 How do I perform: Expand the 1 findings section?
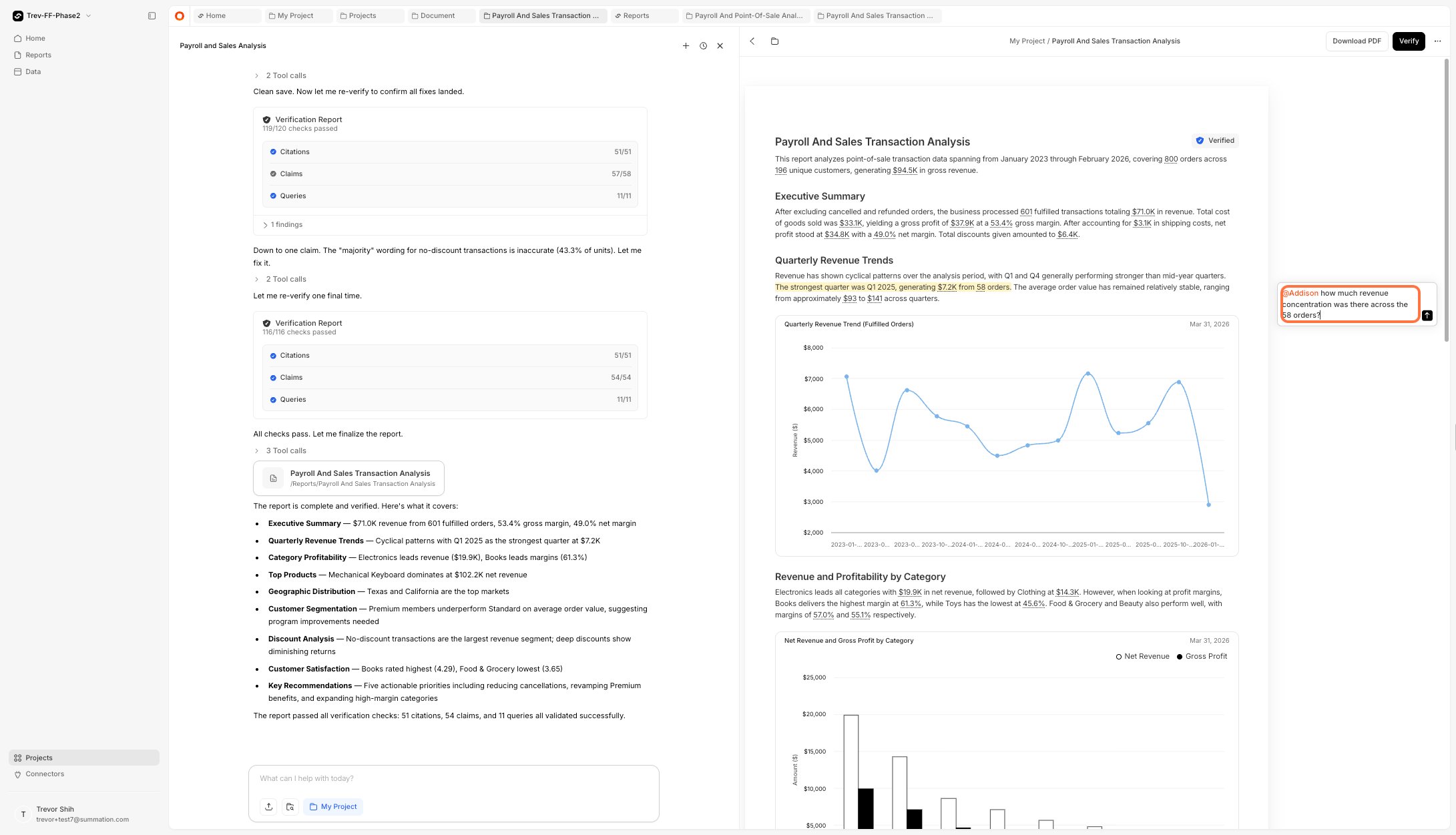283,225
